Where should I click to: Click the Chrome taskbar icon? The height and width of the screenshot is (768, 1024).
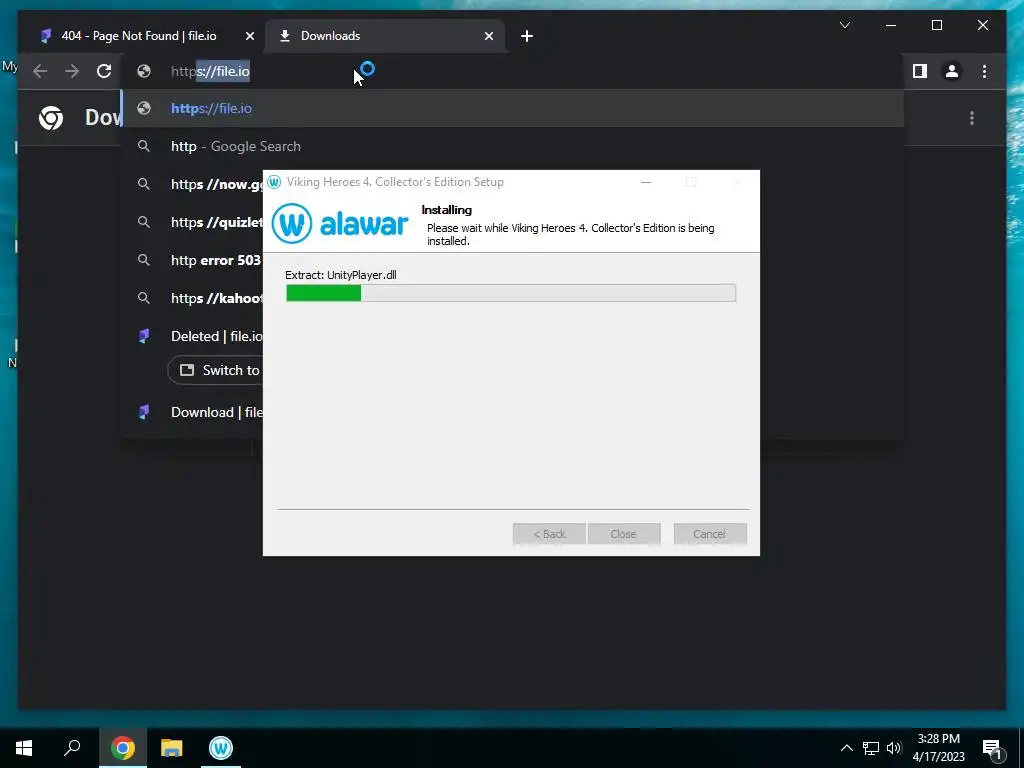[123, 748]
